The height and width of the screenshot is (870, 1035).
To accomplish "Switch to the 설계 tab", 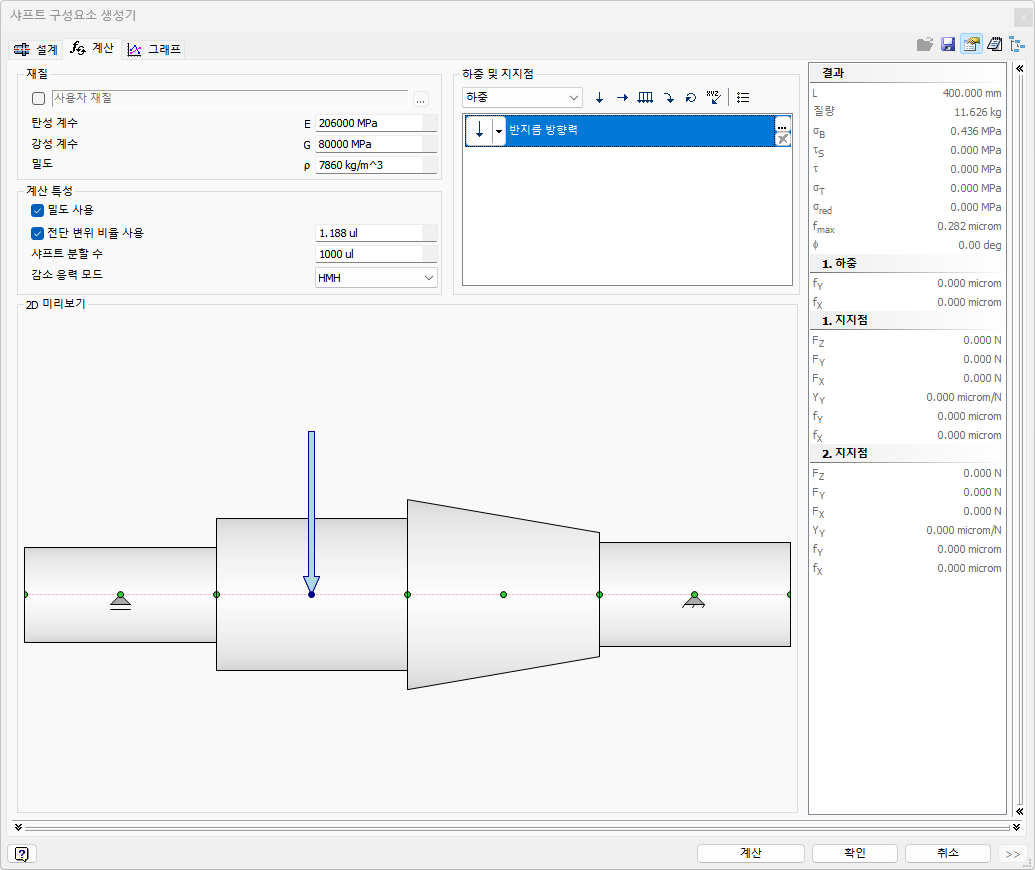I will click(x=36, y=50).
